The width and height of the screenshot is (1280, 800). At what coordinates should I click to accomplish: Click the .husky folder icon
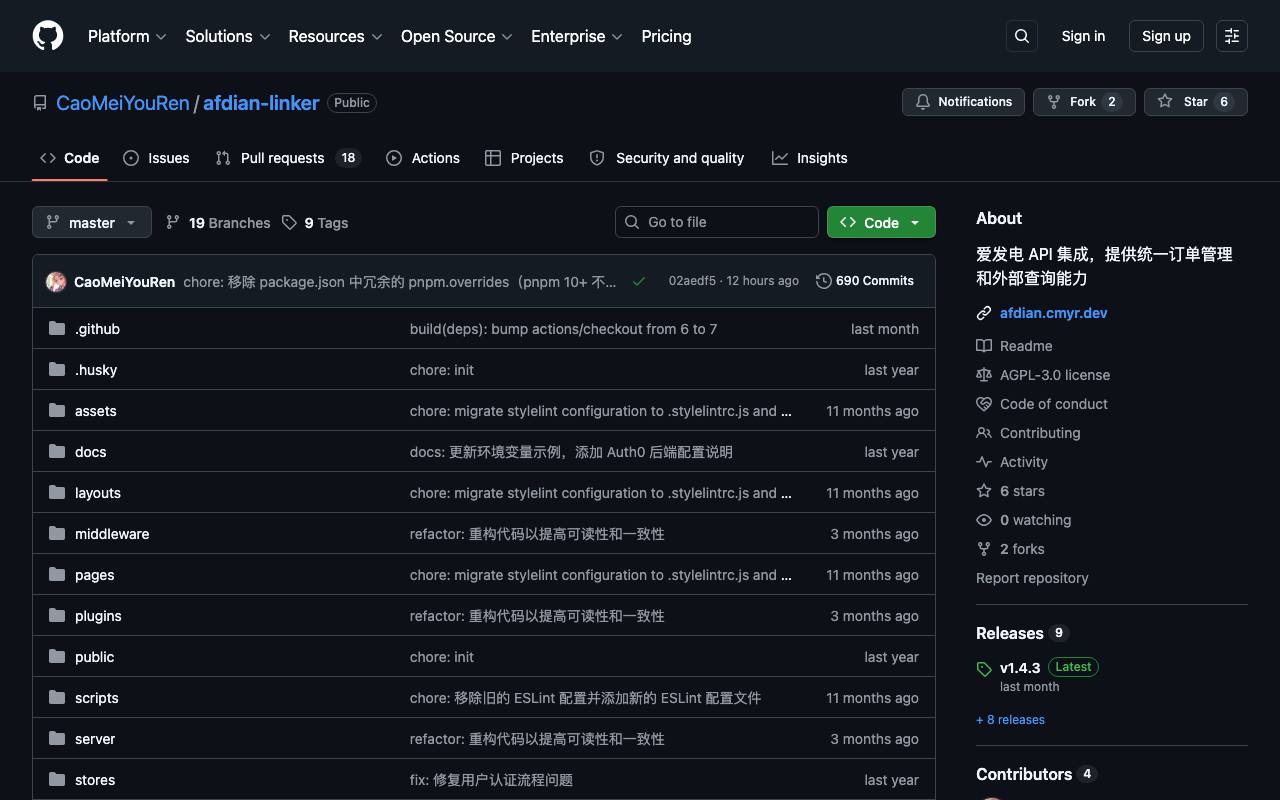click(57, 370)
